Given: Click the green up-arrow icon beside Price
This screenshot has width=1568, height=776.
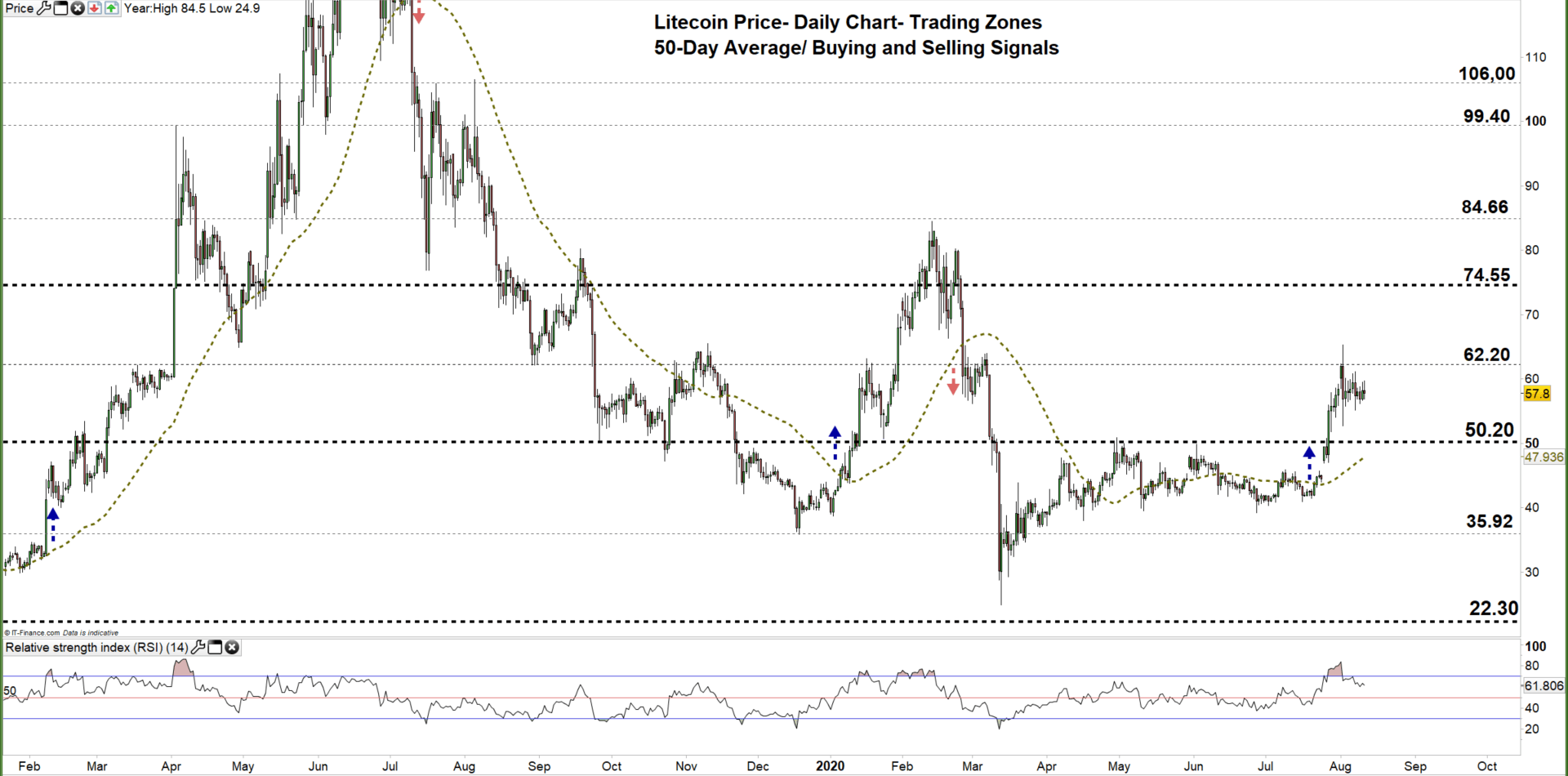Looking at the screenshot, I should point(112,8).
